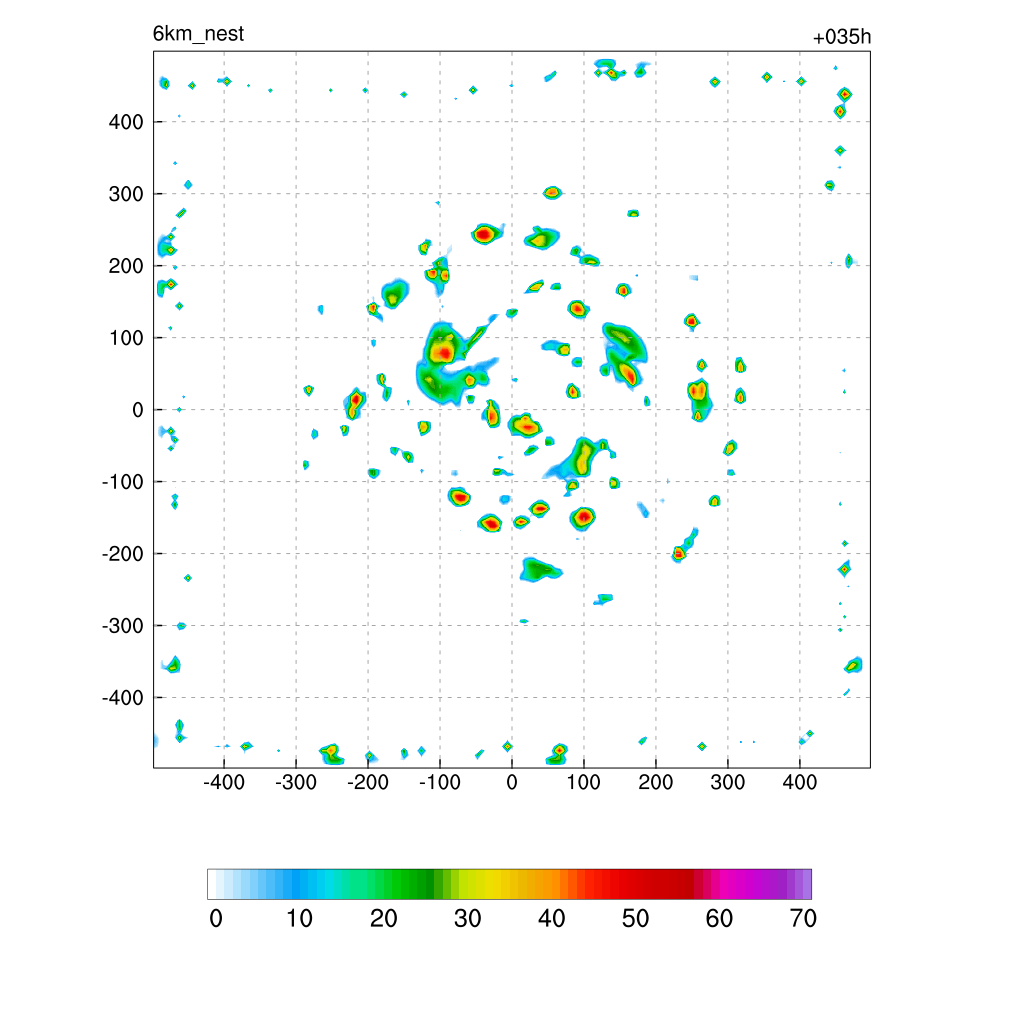Pick the yellow section of the colorbar

point(487,884)
